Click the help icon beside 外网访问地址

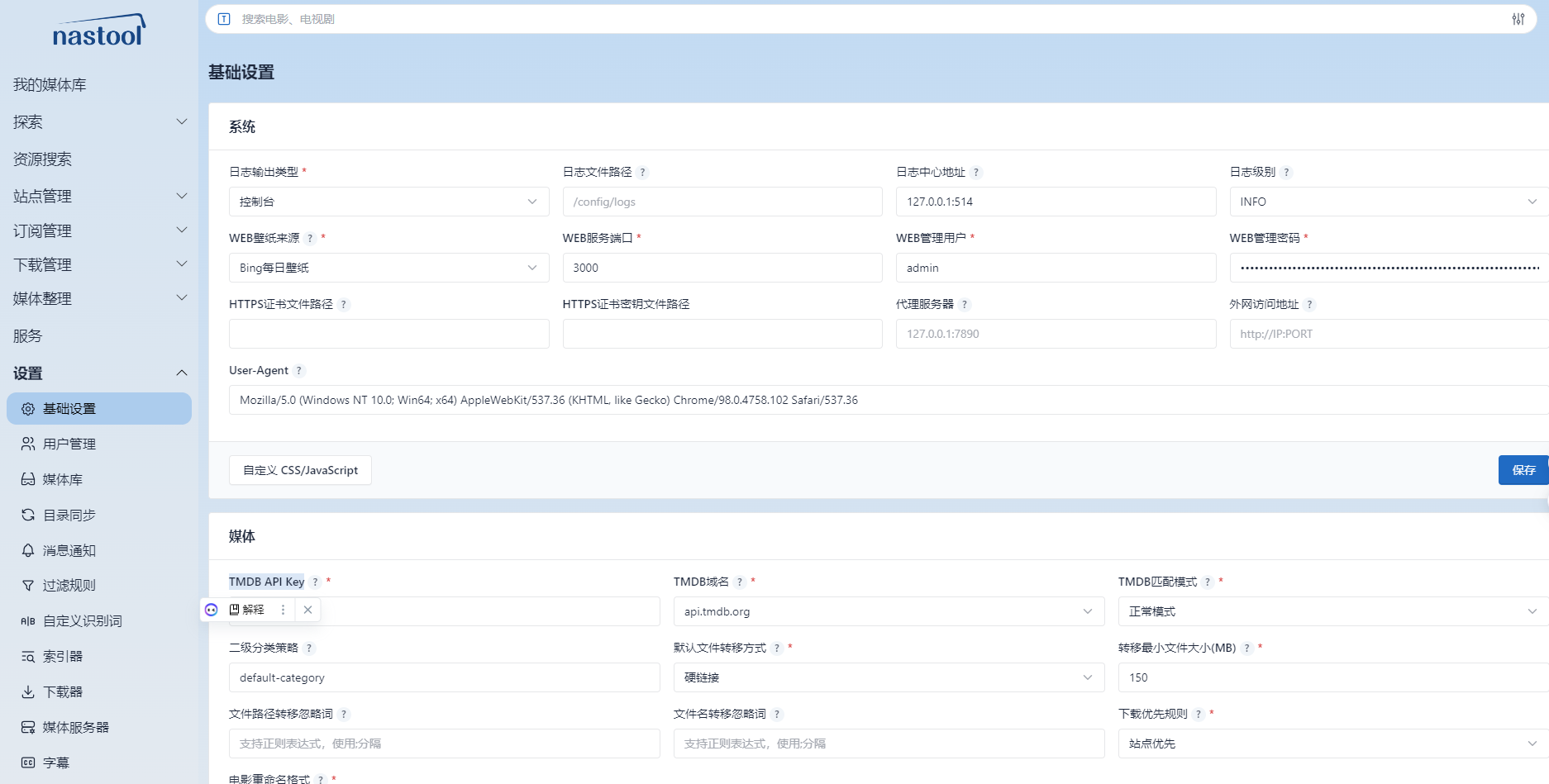tap(1310, 305)
